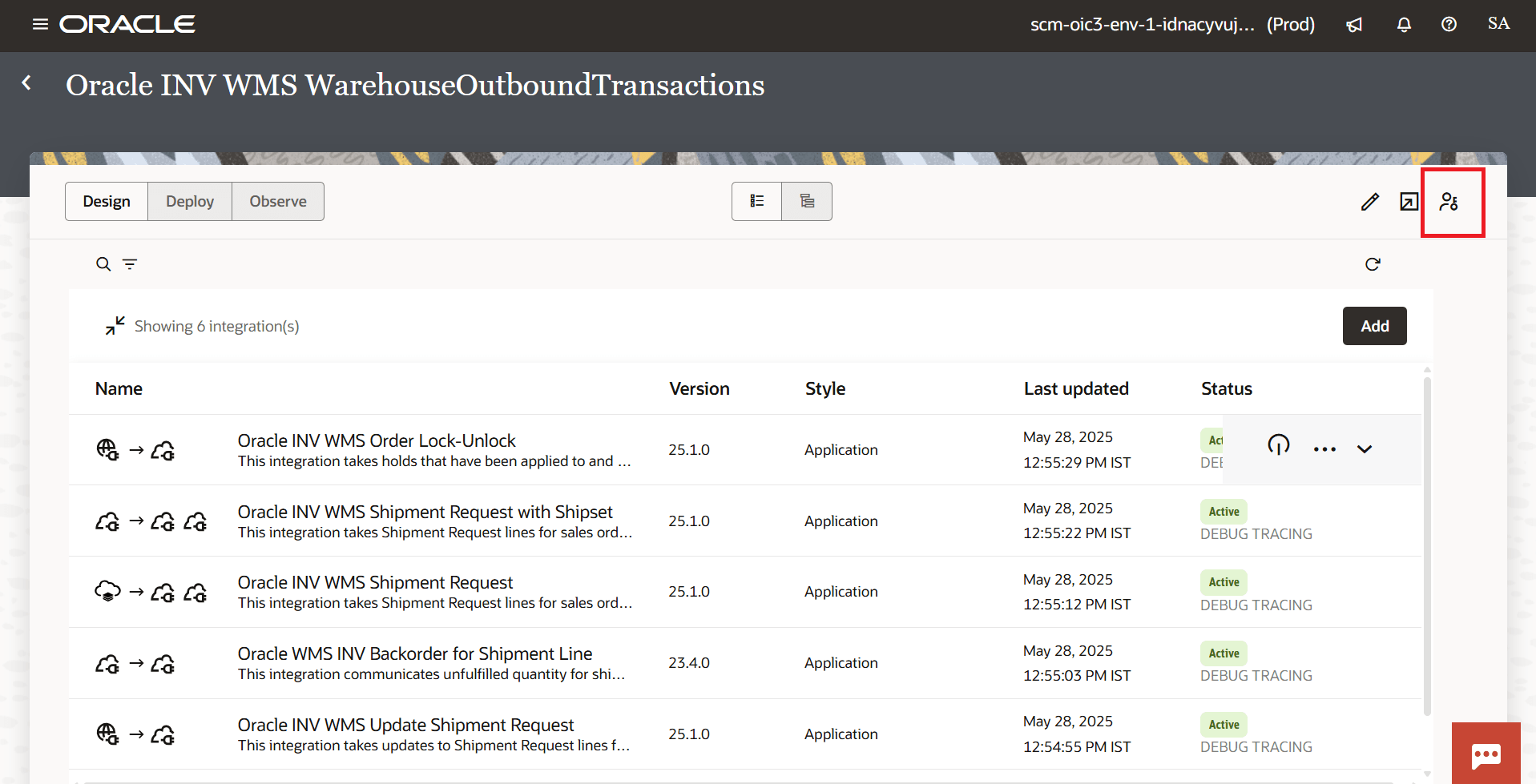Refresh the integrations list
The image size is (1536, 784).
1373,263
